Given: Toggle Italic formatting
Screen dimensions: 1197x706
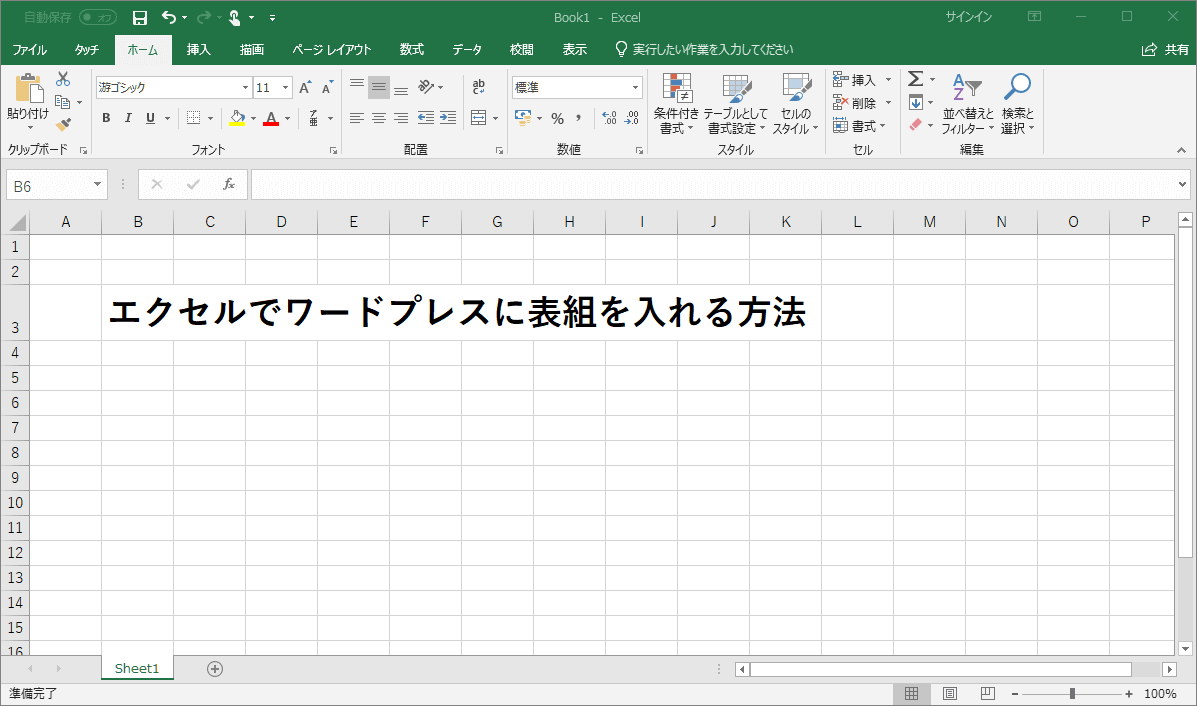Looking at the screenshot, I should [128, 118].
